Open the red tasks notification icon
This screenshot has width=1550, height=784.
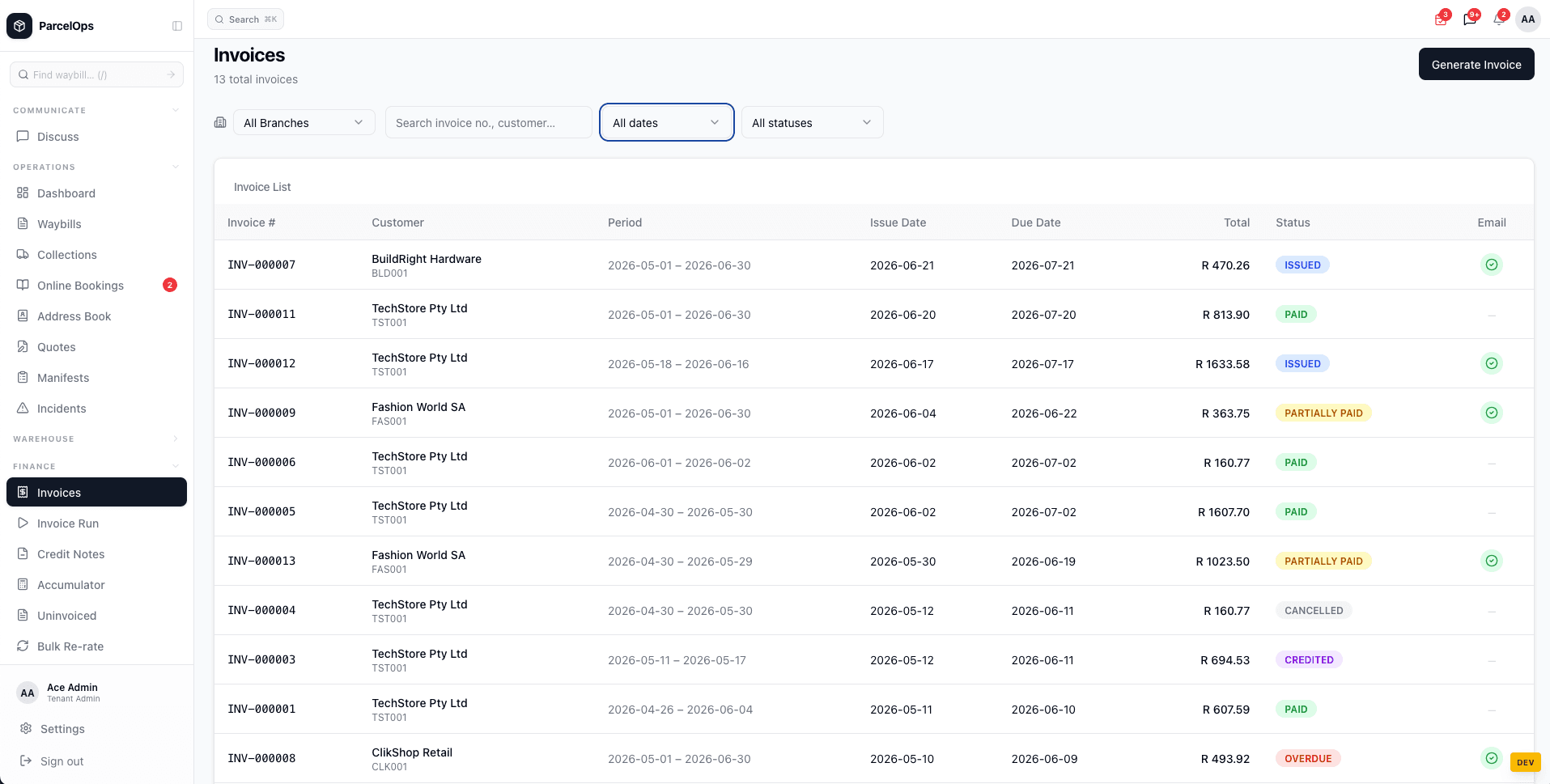click(1441, 19)
